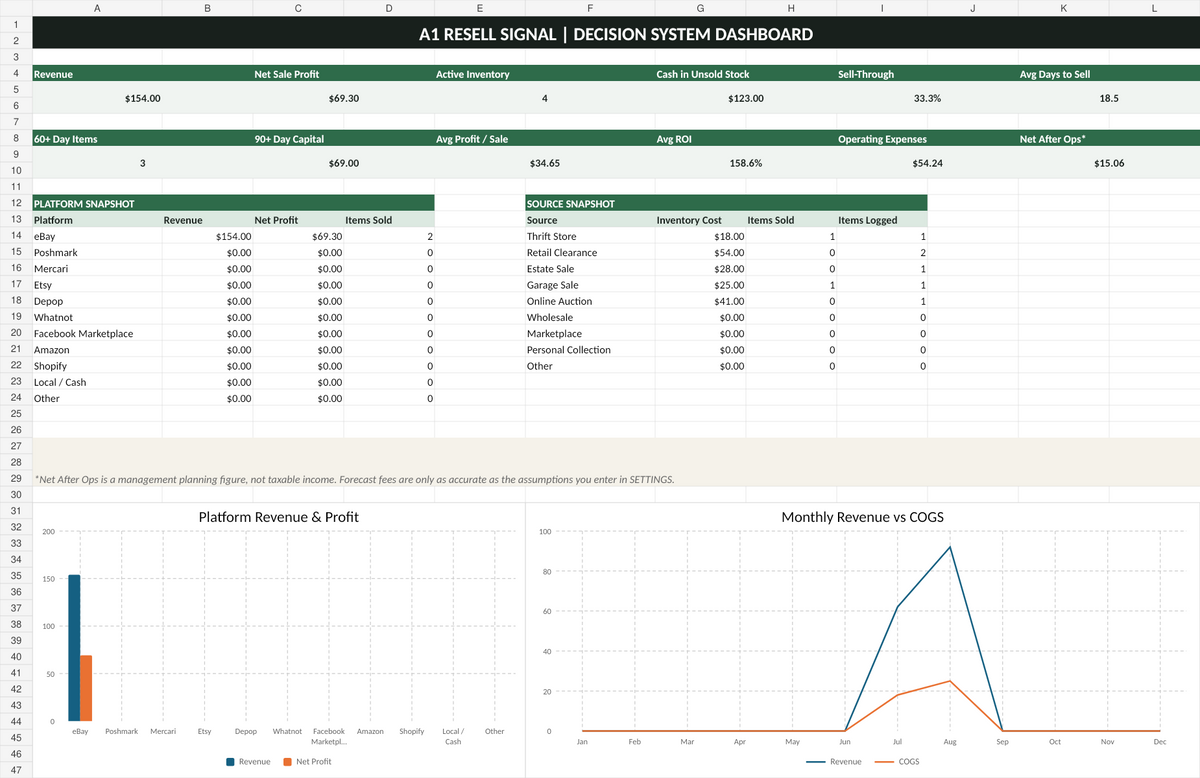Select column A header

[96, 8]
